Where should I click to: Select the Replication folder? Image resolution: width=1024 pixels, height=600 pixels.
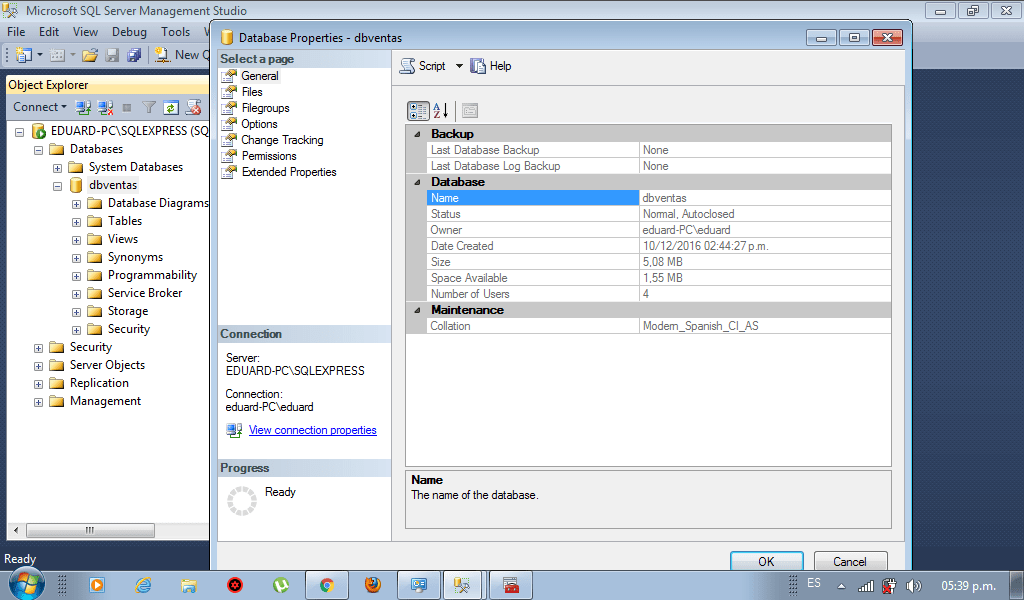coord(99,383)
